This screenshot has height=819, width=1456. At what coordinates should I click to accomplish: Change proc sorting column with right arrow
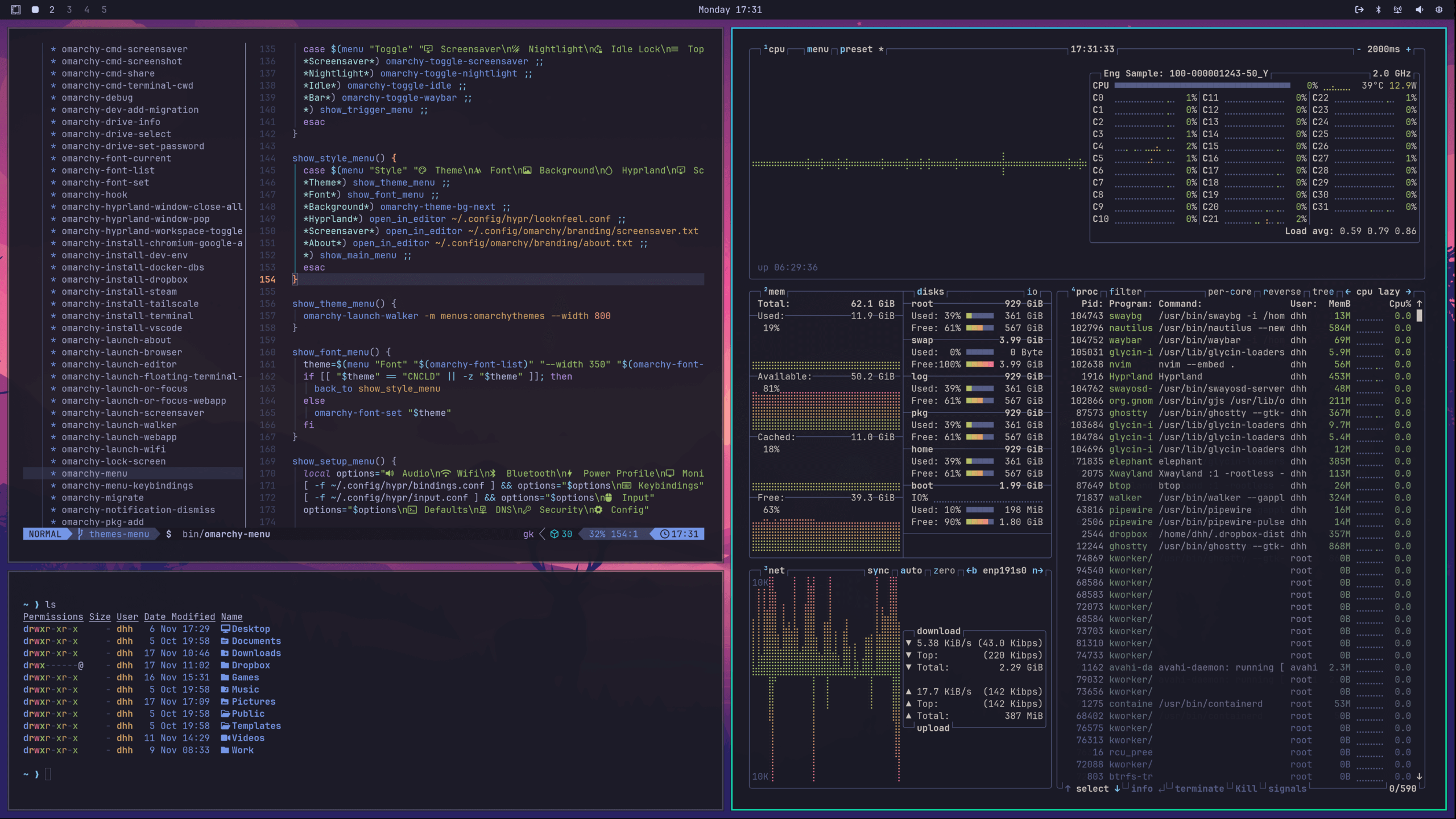(1408, 292)
